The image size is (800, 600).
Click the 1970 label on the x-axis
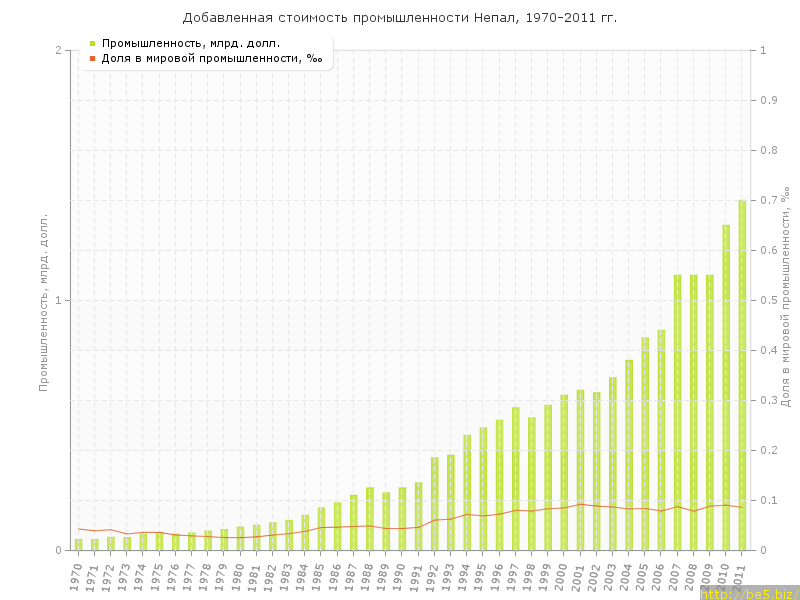click(76, 577)
